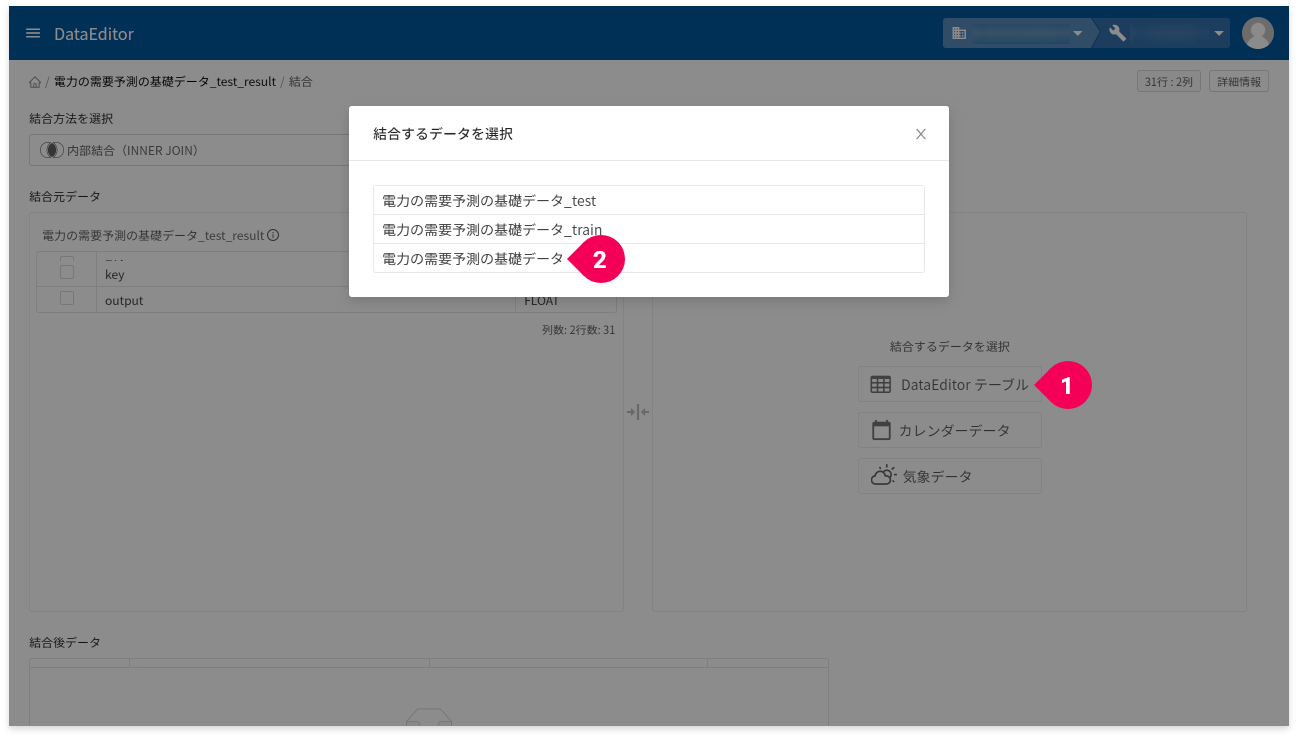Check the key column checkbox
This screenshot has height=738, width=1298.
(x=67, y=272)
